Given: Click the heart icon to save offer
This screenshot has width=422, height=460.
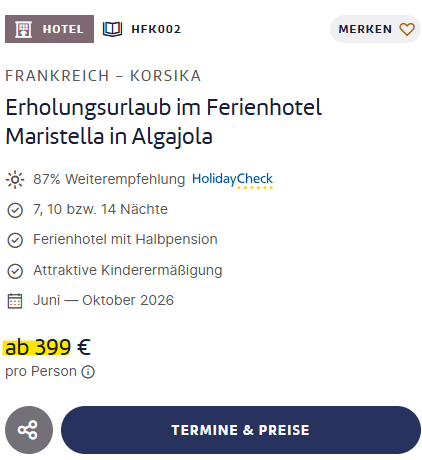Looking at the screenshot, I should pyautogui.click(x=407, y=29).
